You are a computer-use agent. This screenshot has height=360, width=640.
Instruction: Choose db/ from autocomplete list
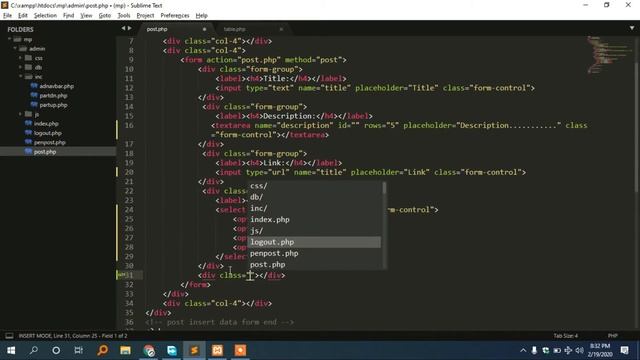314,197
